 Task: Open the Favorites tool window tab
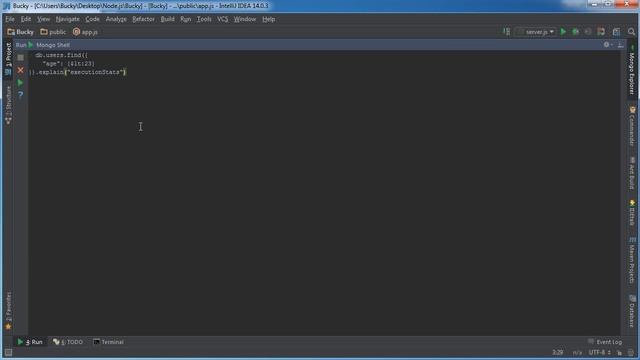click(x=8, y=311)
